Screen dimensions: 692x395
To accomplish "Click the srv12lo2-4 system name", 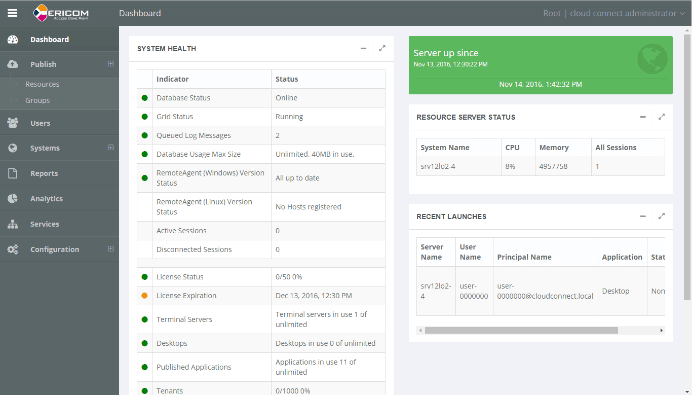I will pyautogui.click(x=438, y=166).
